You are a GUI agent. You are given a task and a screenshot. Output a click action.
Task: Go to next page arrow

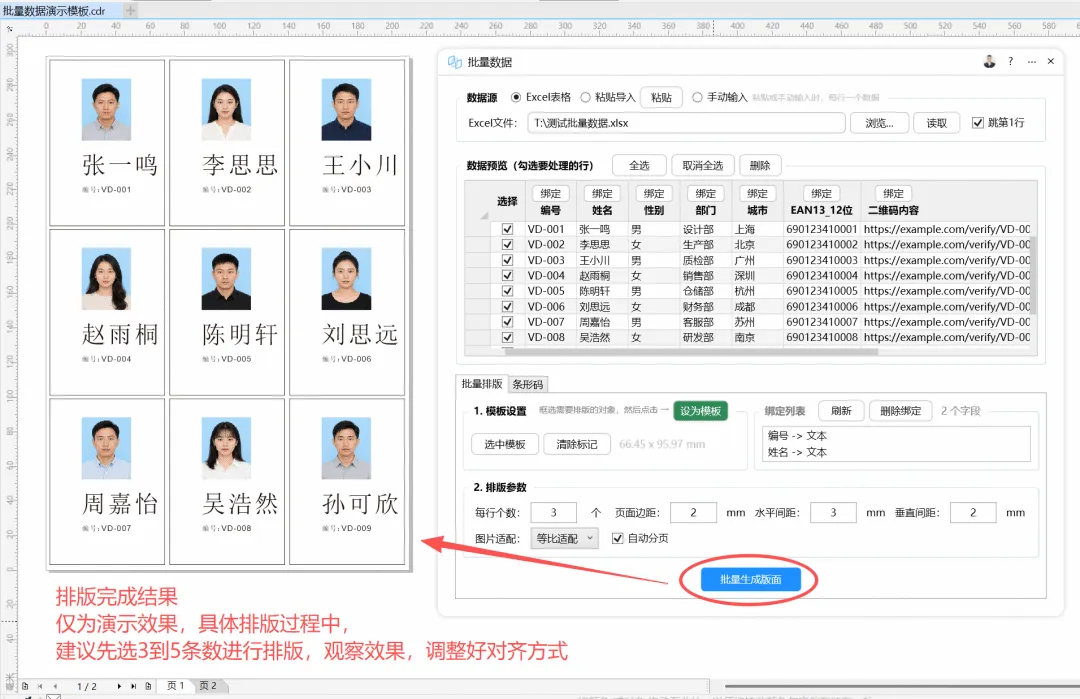coord(119,686)
